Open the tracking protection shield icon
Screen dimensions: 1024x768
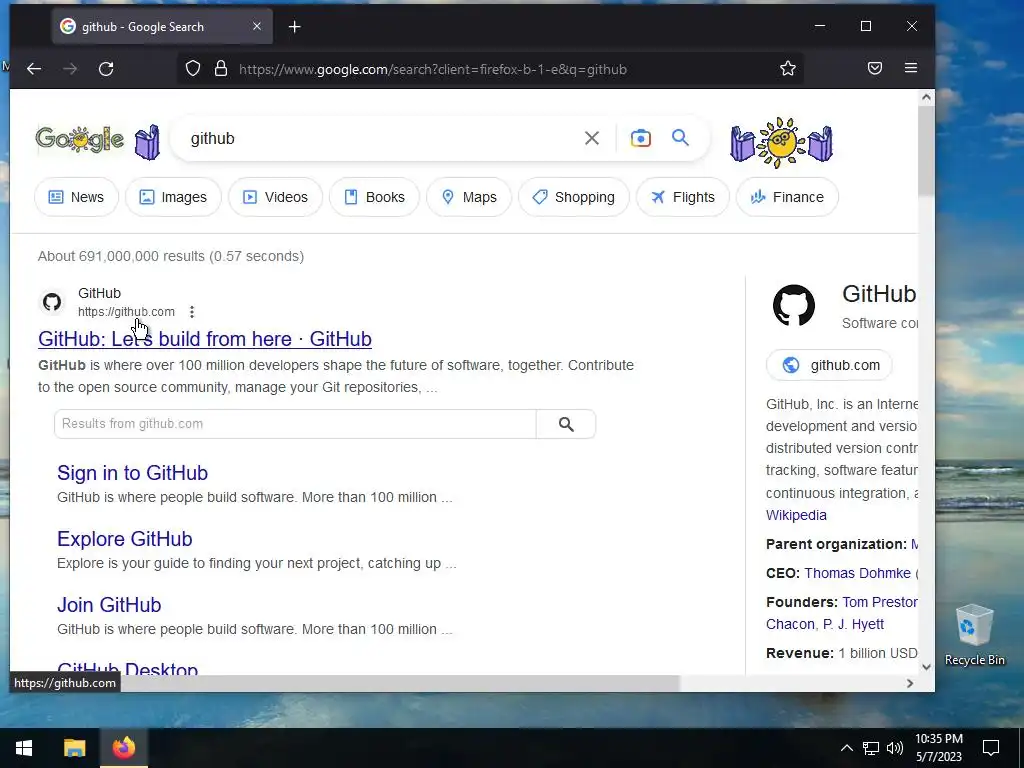pos(193,69)
